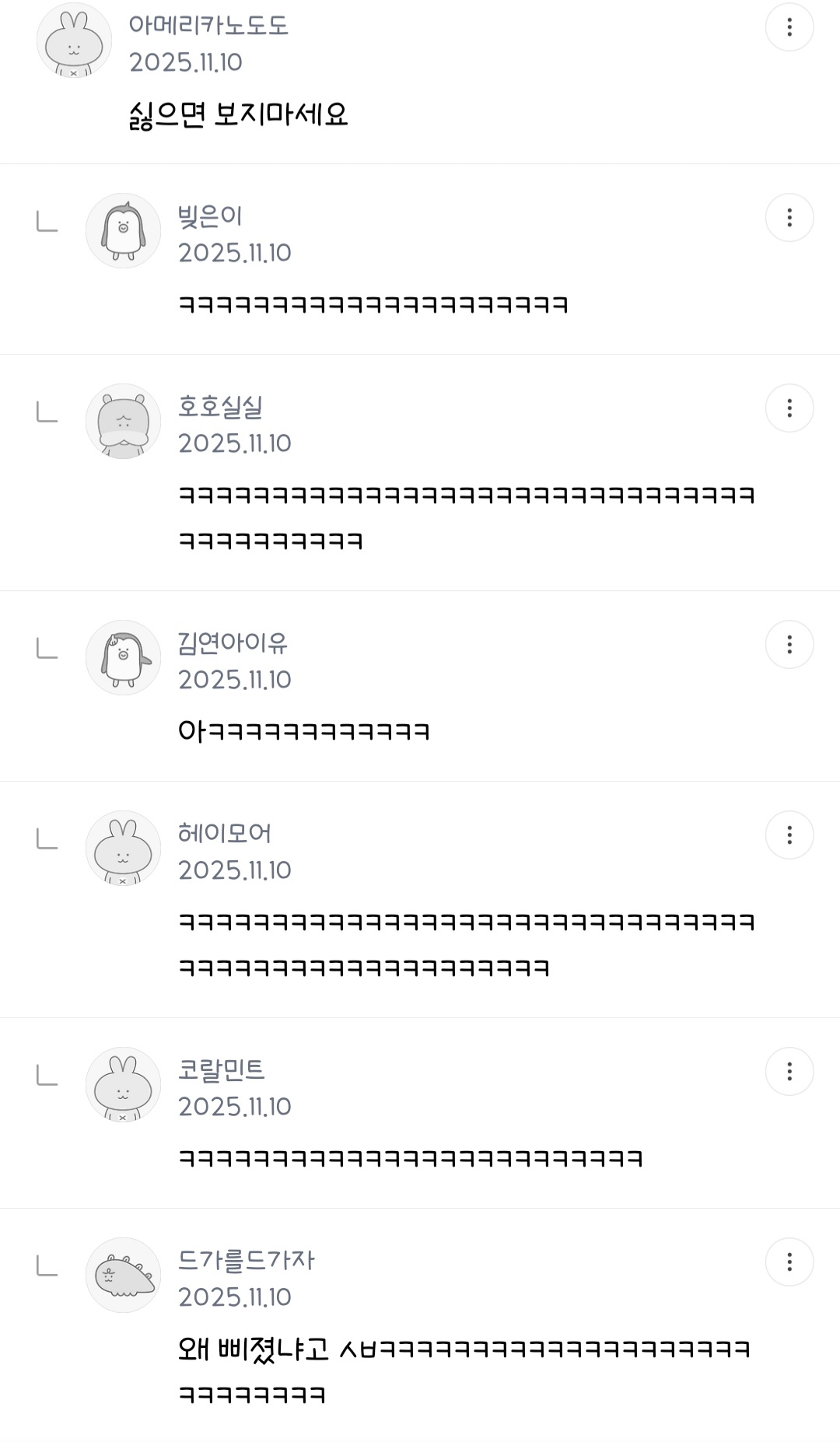Open the 빛은이 username link

click(210, 215)
